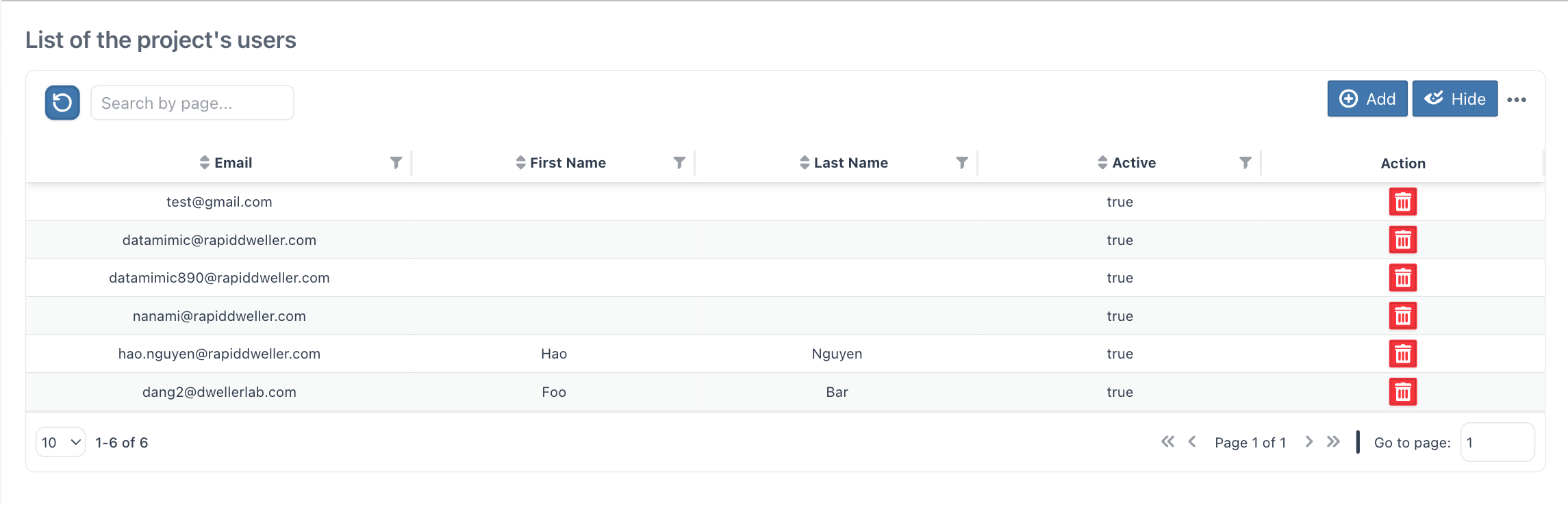This screenshot has width=1568, height=505.
Task: Click the Go to page input
Action: pyautogui.click(x=1497, y=442)
